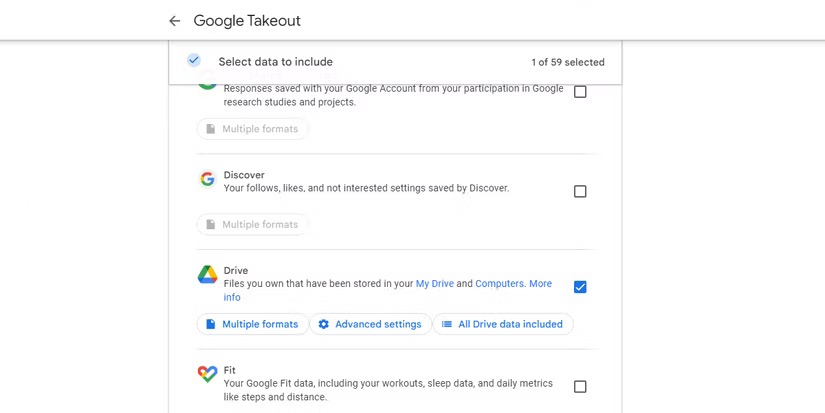
Task: Click the '1 of 59 selected' text
Action: tap(568, 62)
